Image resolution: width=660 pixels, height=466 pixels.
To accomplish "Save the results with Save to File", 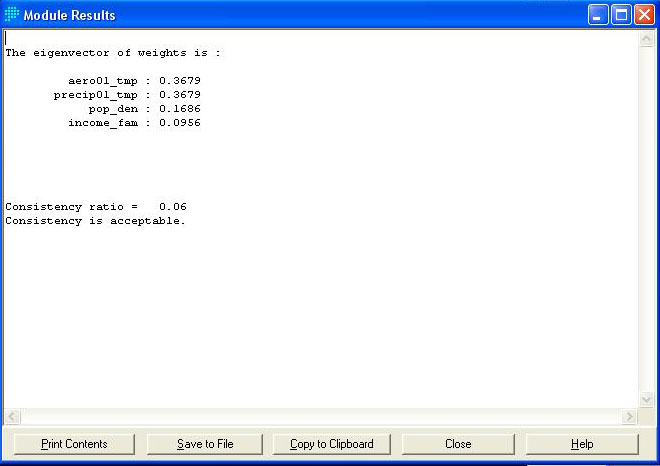I will pos(205,444).
